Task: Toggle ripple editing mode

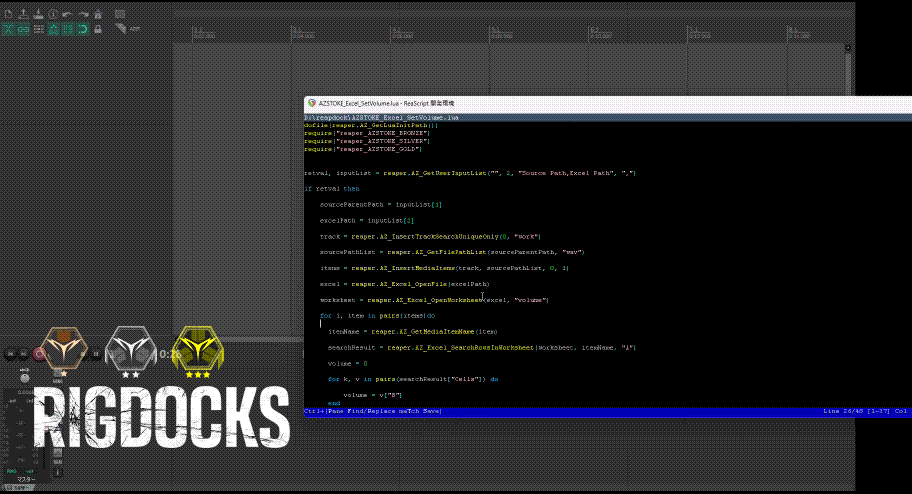Action: pyautogui.click(x=38, y=29)
